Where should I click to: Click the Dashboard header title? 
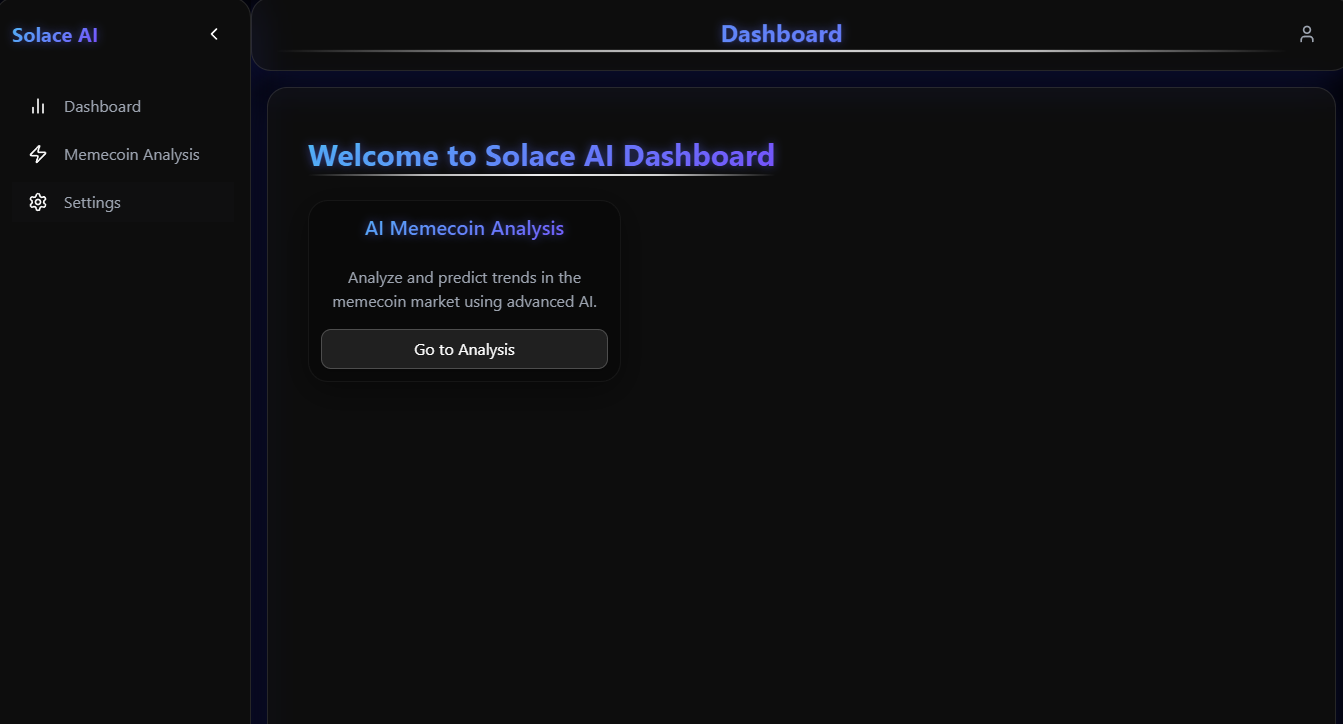coord(781,33)
